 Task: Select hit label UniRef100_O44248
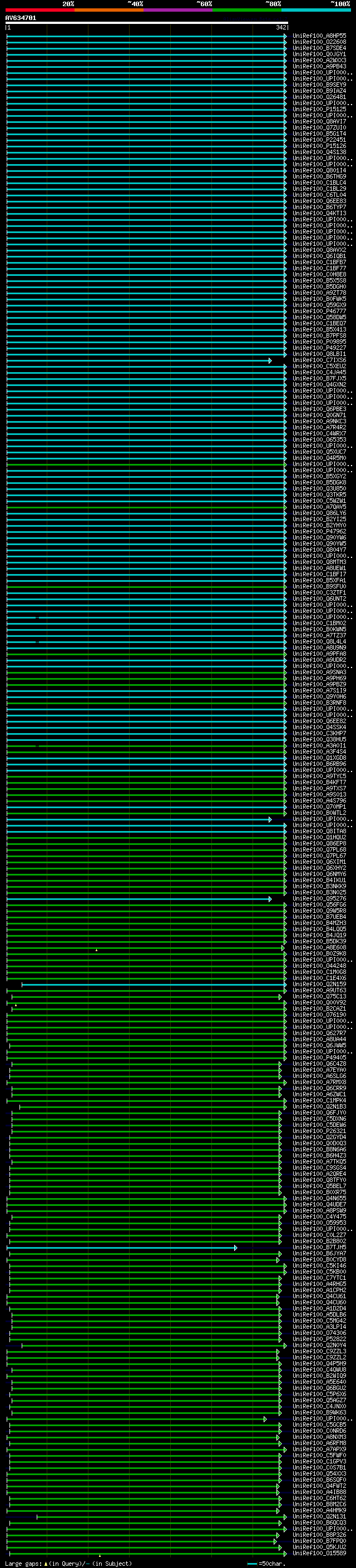pos(319,966)
